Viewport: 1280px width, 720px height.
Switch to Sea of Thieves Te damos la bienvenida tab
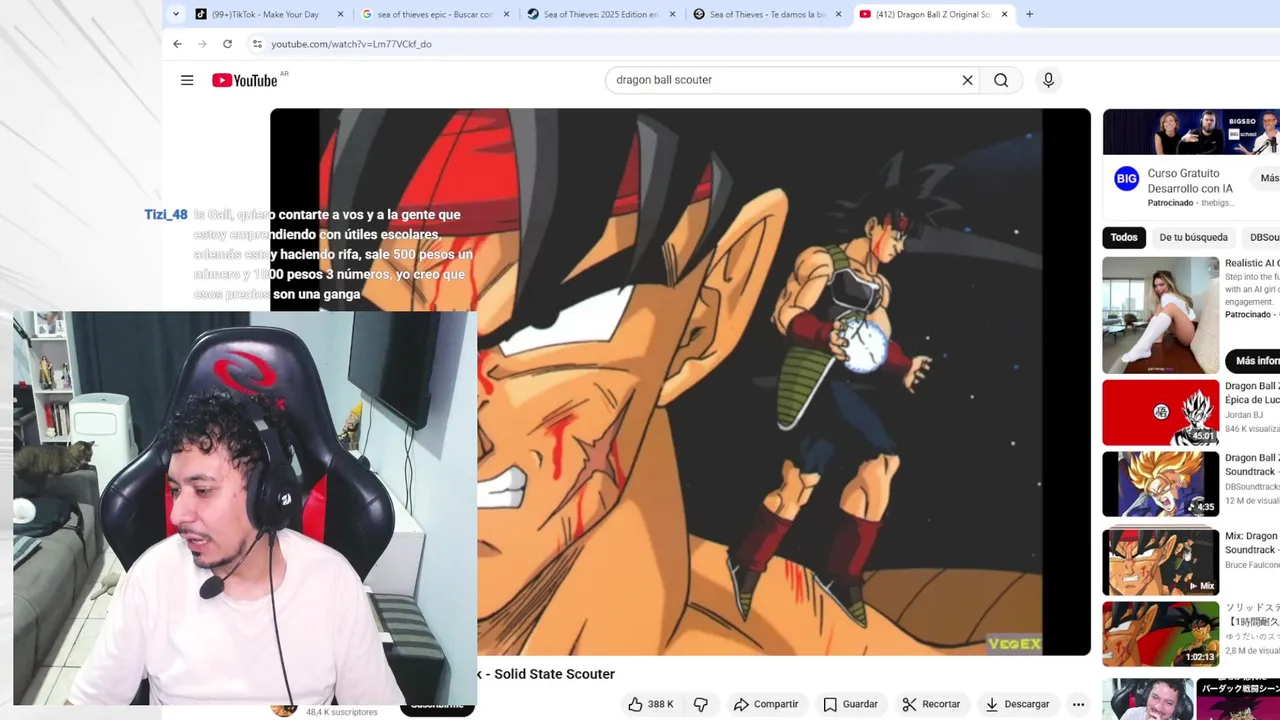point(768,14)
